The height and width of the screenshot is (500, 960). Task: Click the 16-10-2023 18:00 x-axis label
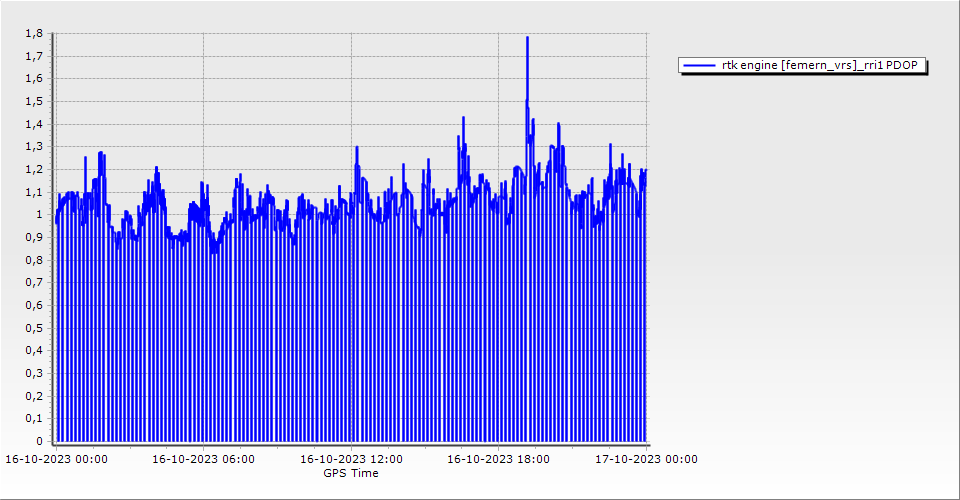498,460
